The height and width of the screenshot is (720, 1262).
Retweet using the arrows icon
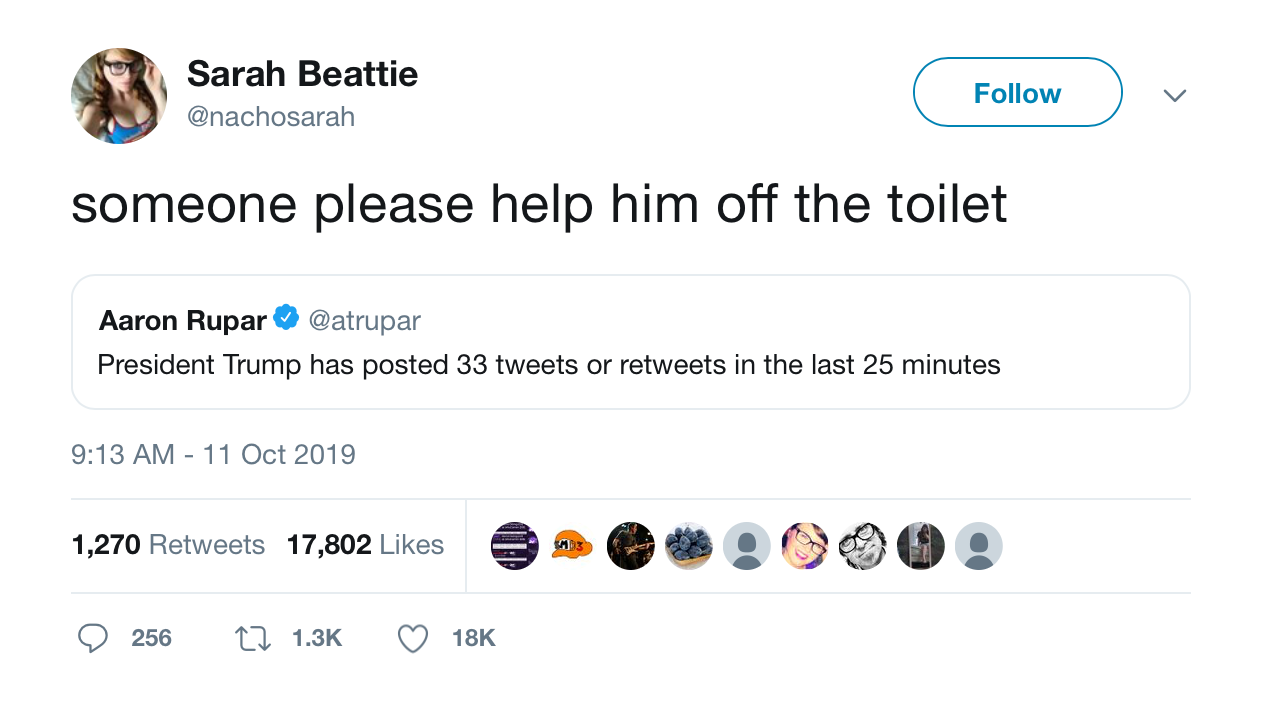[x=252, y=638]
